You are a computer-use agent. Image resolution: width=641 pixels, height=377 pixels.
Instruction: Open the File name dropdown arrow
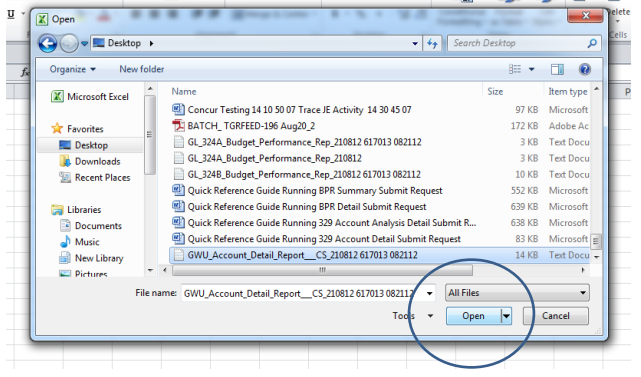[429, 293]
